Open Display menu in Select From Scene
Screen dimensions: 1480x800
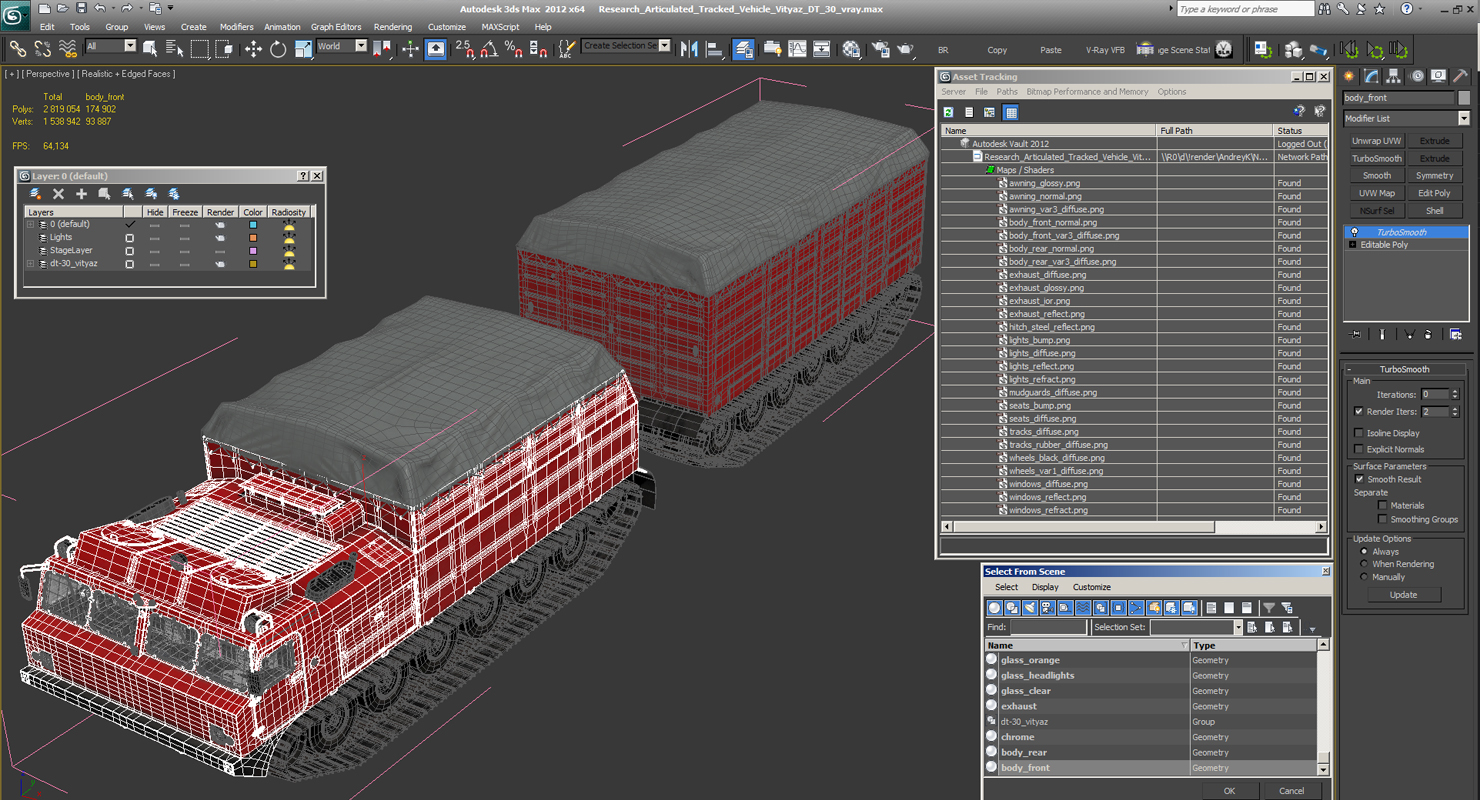[x=1045, y=587]
